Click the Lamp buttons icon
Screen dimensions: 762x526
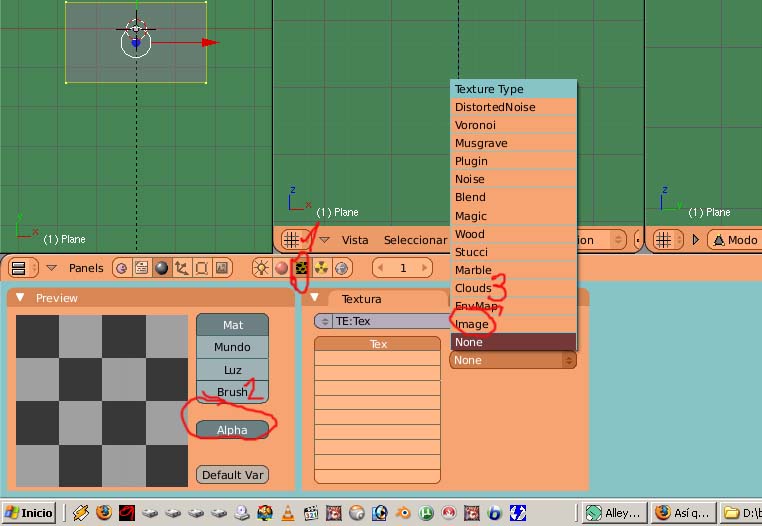[x=262, y=268]
